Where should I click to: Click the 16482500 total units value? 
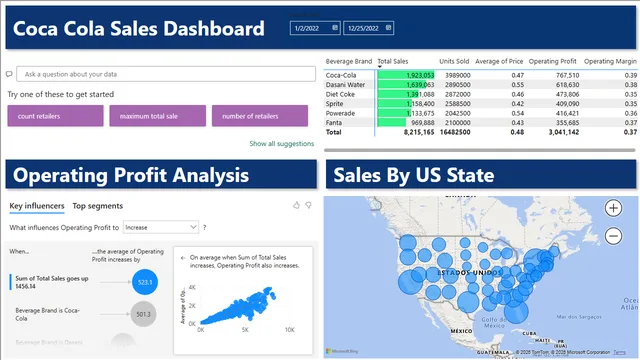coord(455,132)
